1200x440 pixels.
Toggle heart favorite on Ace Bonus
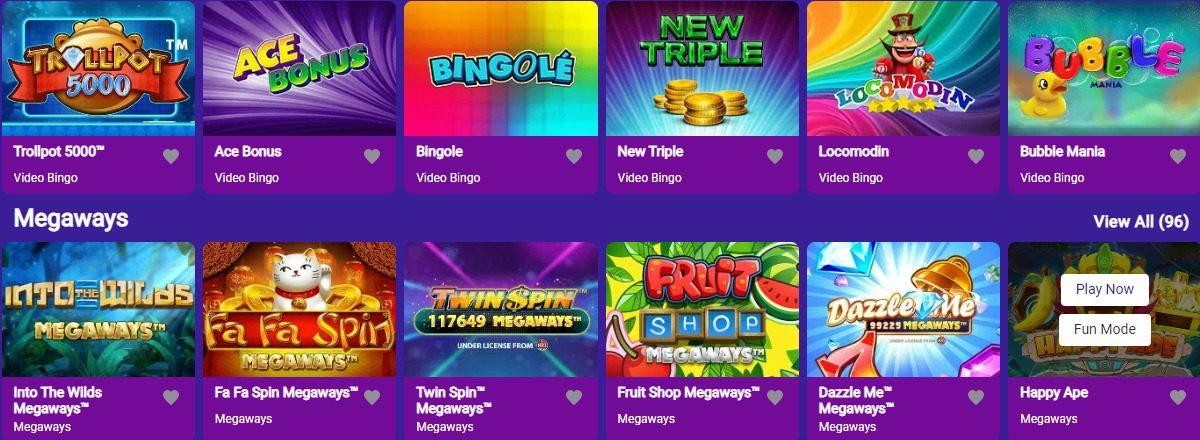(x=372, y=156)
